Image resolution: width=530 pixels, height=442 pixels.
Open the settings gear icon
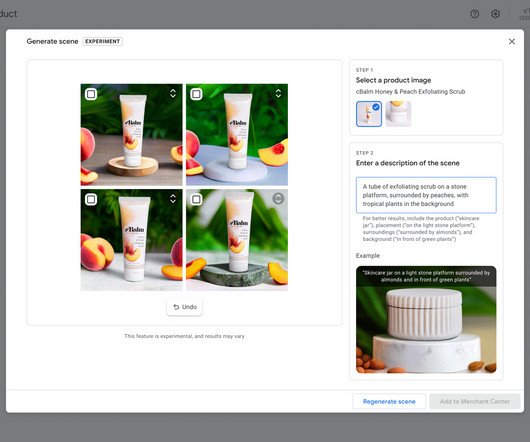496,14
